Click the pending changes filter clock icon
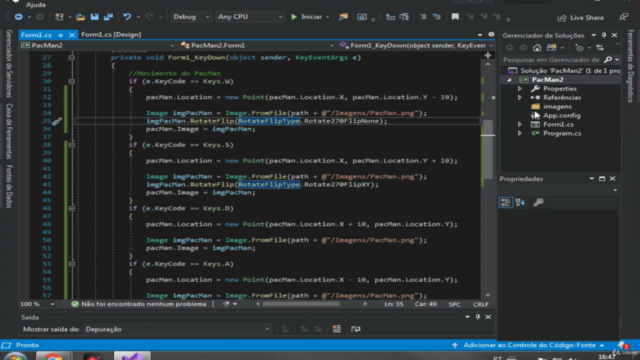 coord(579,48)
